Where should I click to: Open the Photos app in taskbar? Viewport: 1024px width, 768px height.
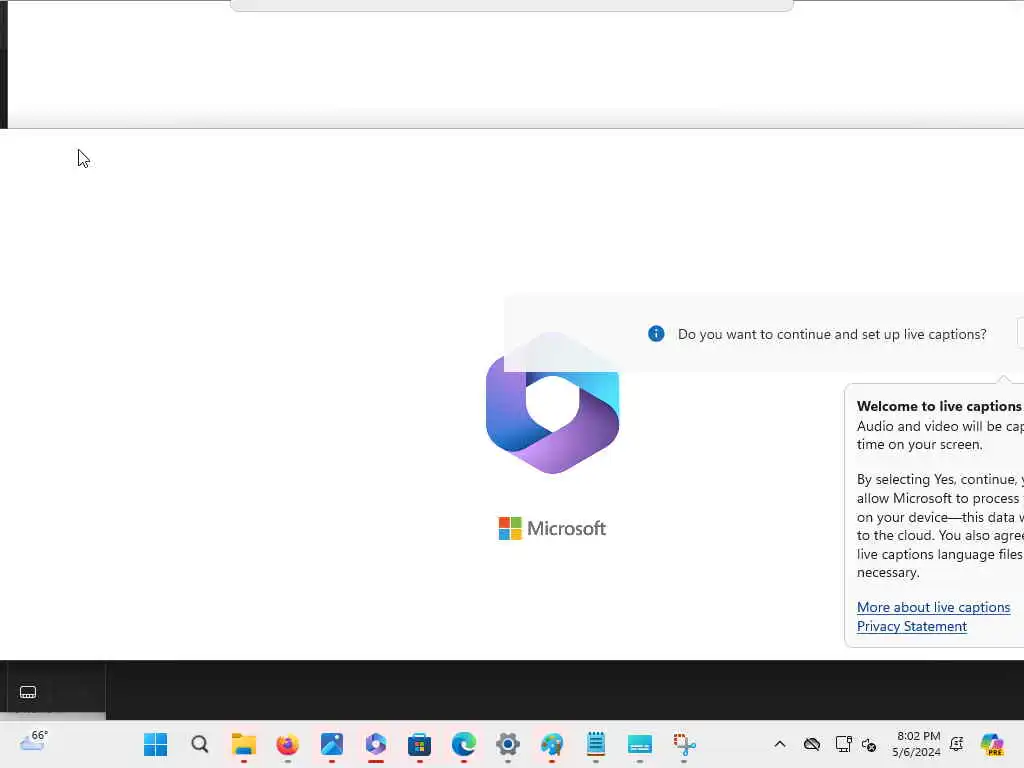coord(332,744)
